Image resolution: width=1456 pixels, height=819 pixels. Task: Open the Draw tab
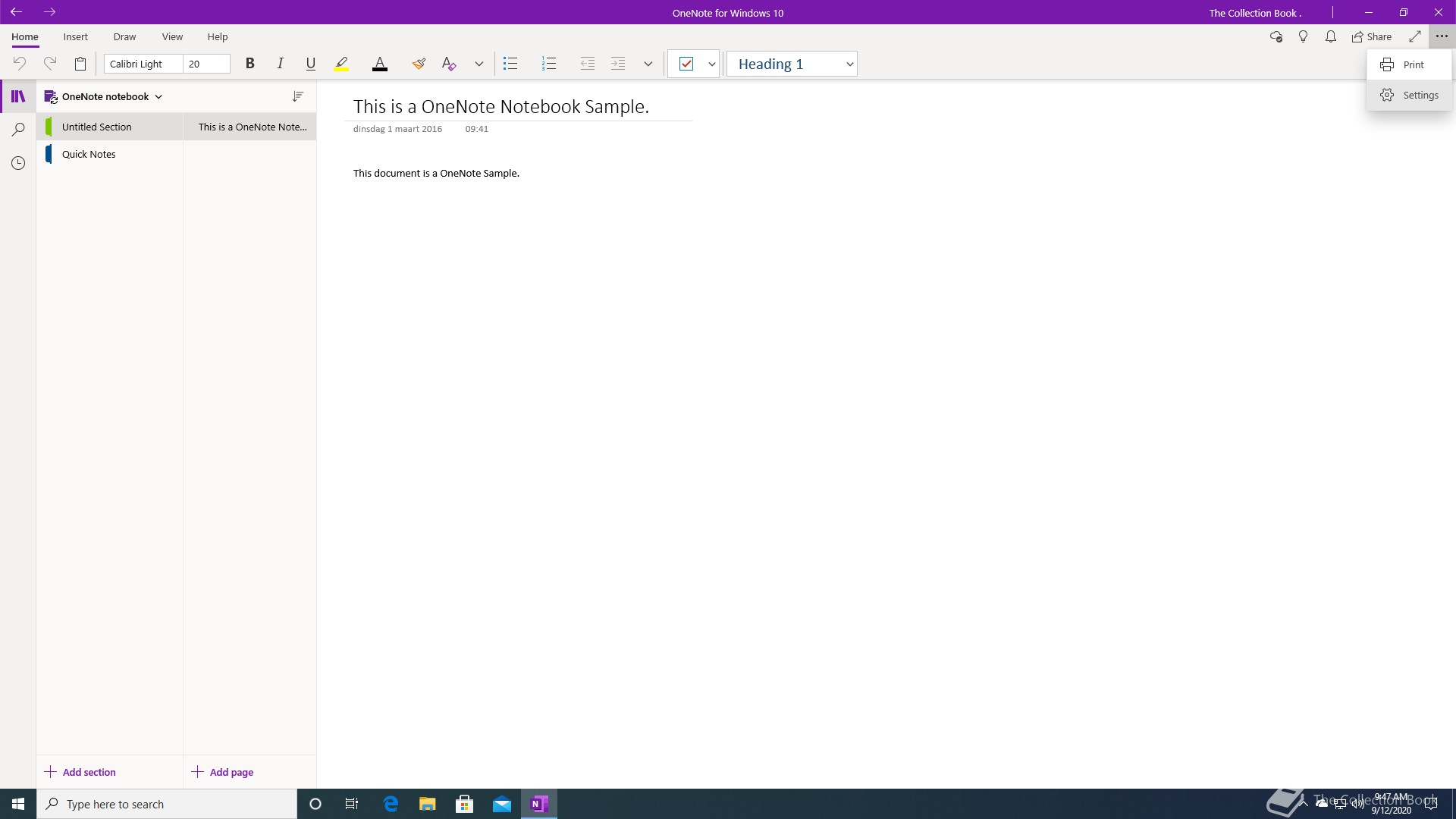coord(124,36)
